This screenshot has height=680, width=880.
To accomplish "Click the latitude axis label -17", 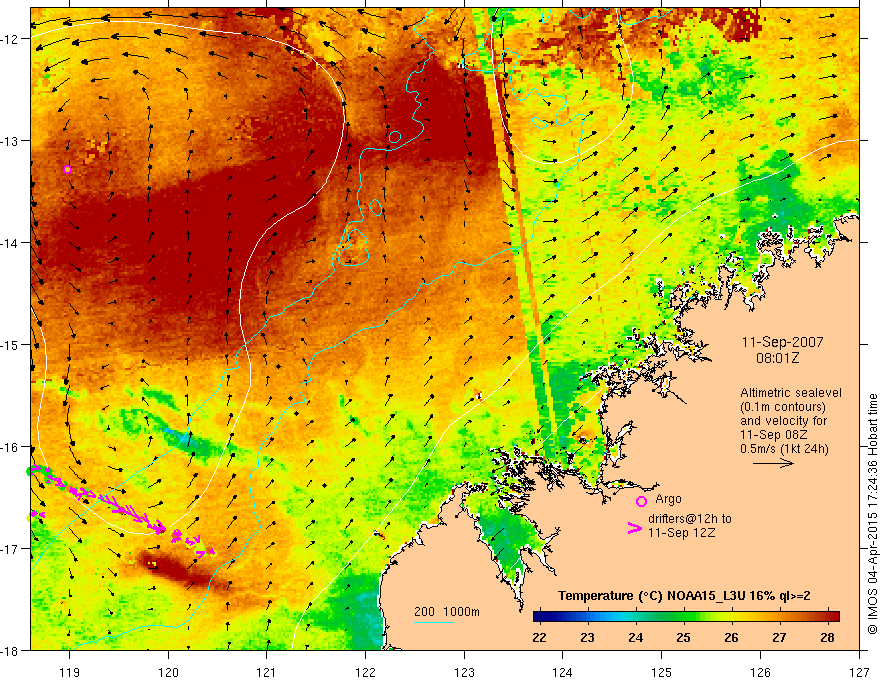I will (x=10, y=549).
